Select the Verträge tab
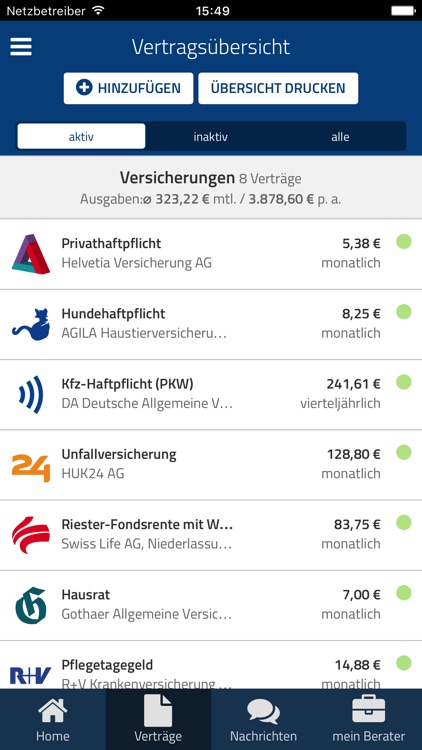The width and height of the screenshot is (422, 750). tap(158, 719)
